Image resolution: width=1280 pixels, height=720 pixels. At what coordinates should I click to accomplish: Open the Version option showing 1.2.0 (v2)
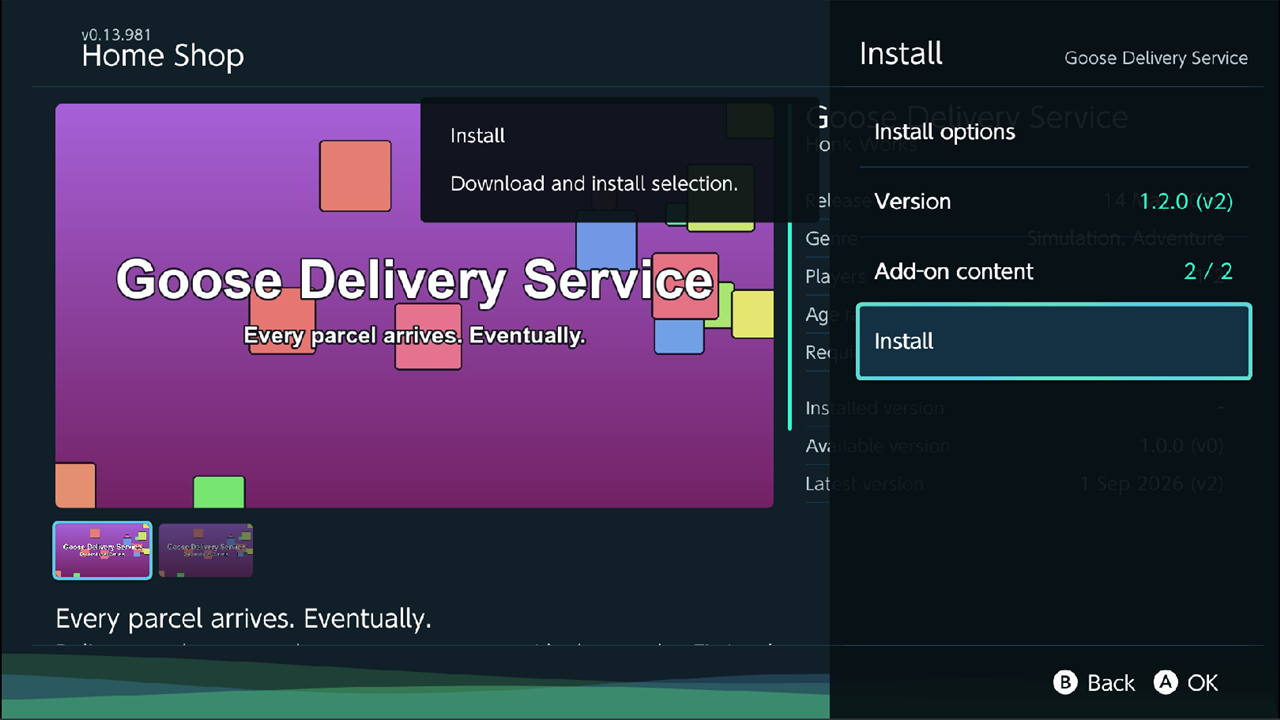(1054, 201)
